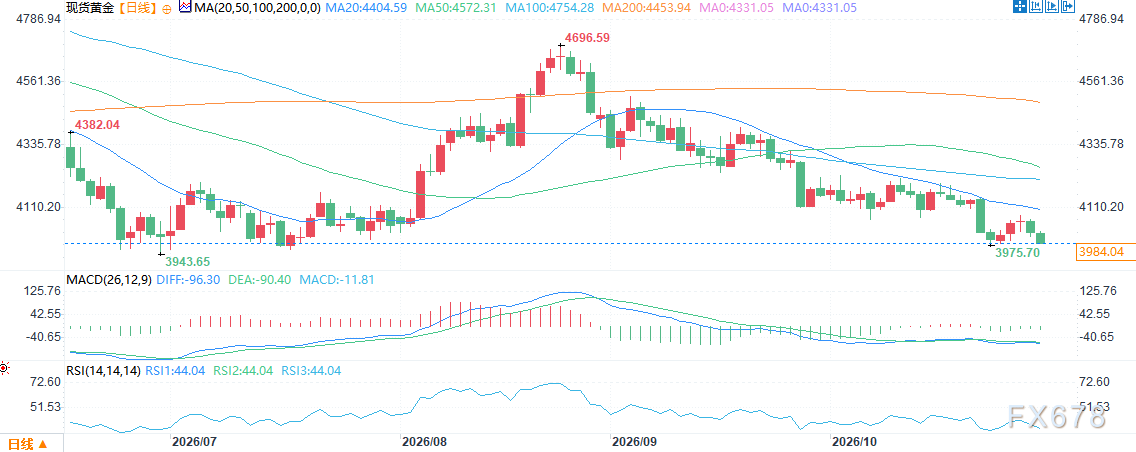Select the RSI(14,14,14) indicator label

(104, 370)
